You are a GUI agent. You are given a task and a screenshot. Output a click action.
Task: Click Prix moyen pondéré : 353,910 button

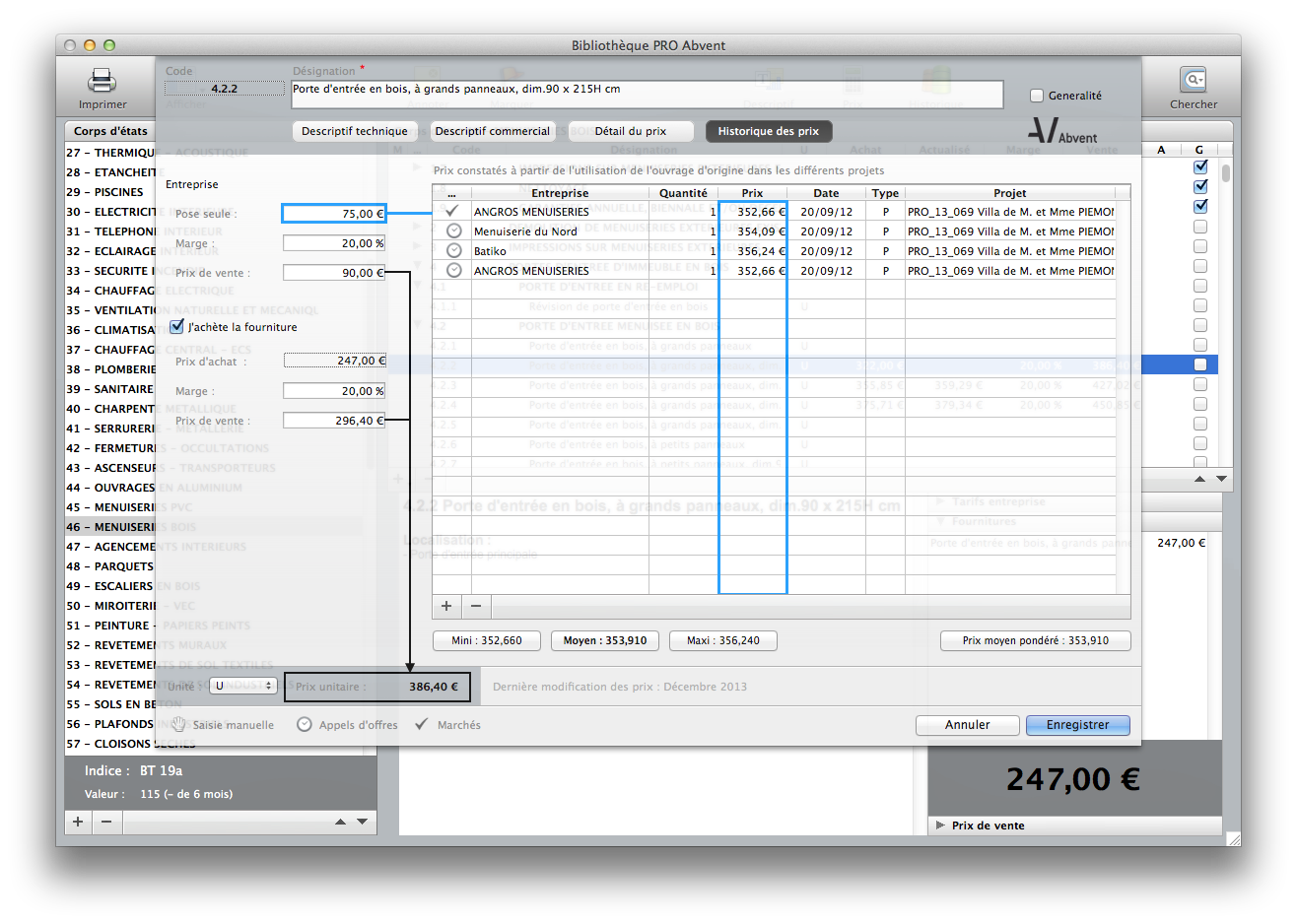click(1036, 640)
